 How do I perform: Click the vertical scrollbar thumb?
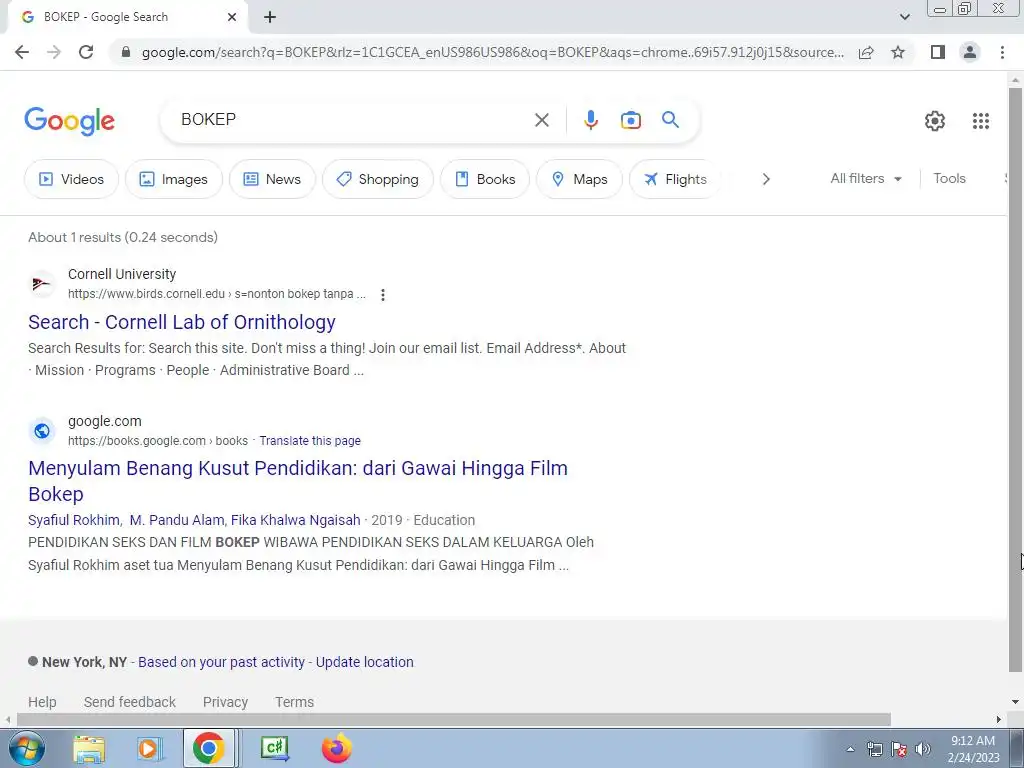[x=1015, y=379]
